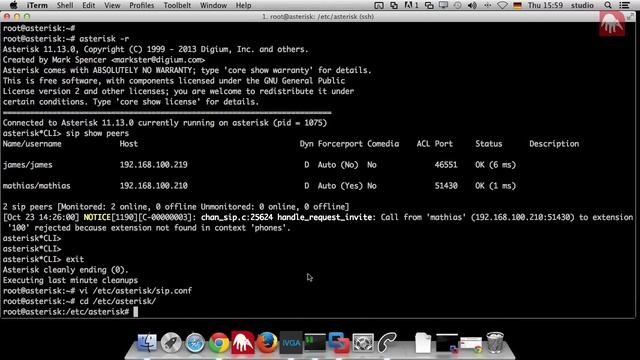The width and height of the screenshot is (640, 360).
Task: Click the 'vi /etc/asterisk/sip.conf' command
Action: (x=136, y=291)
